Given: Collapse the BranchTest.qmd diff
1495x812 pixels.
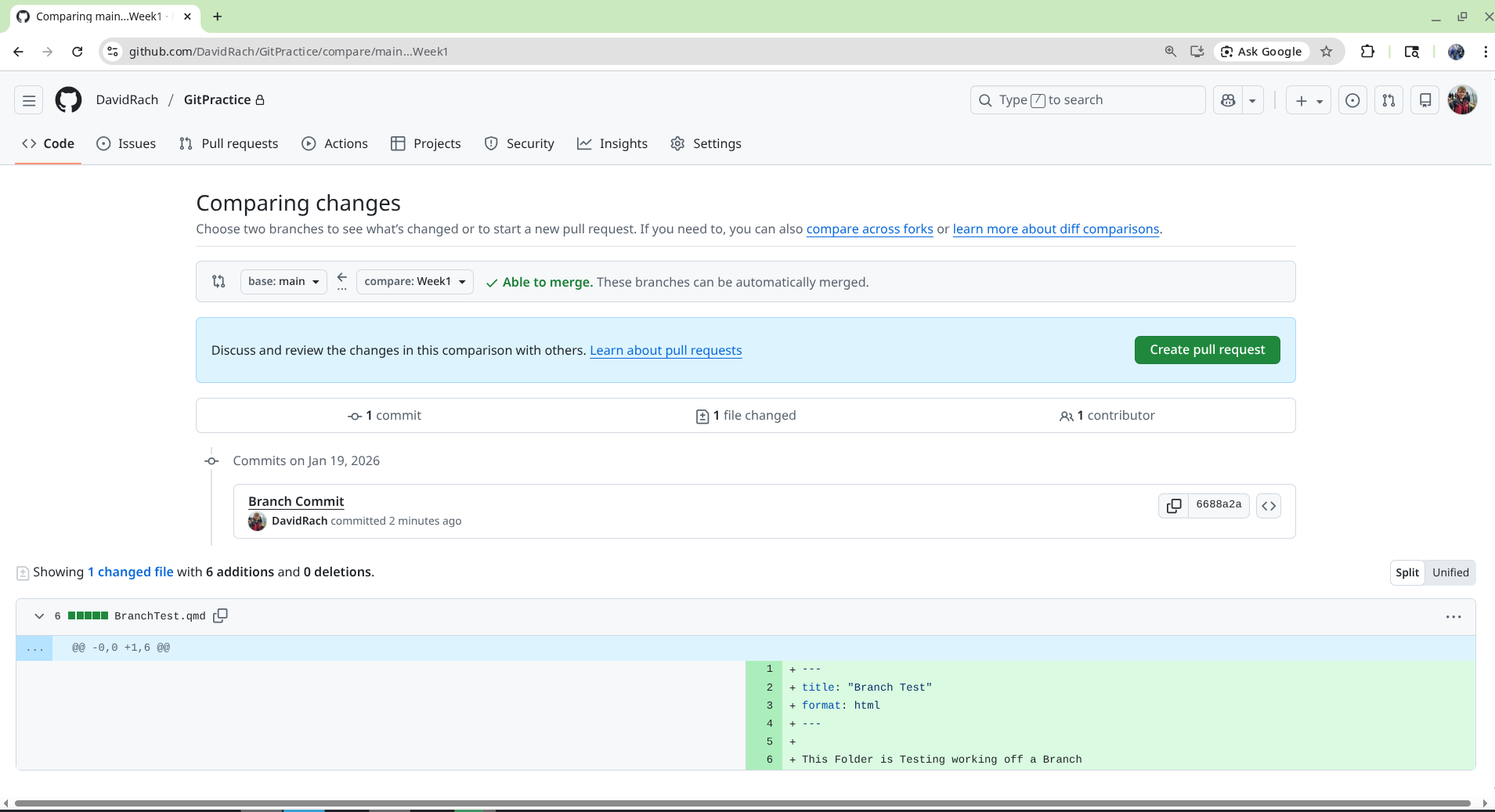Looking at the screenshot, I should 39,616.
